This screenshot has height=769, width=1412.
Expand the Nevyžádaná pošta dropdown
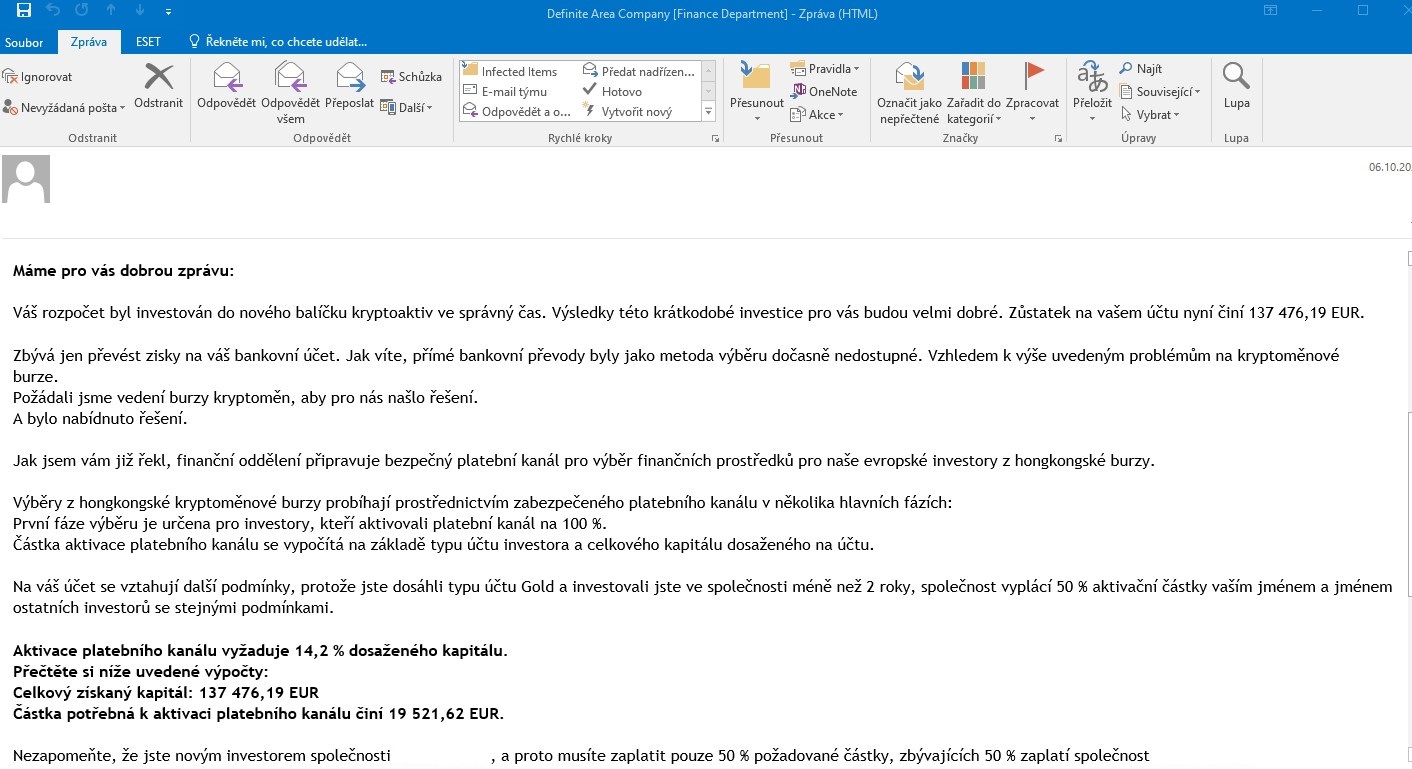(x=65, y=107)
